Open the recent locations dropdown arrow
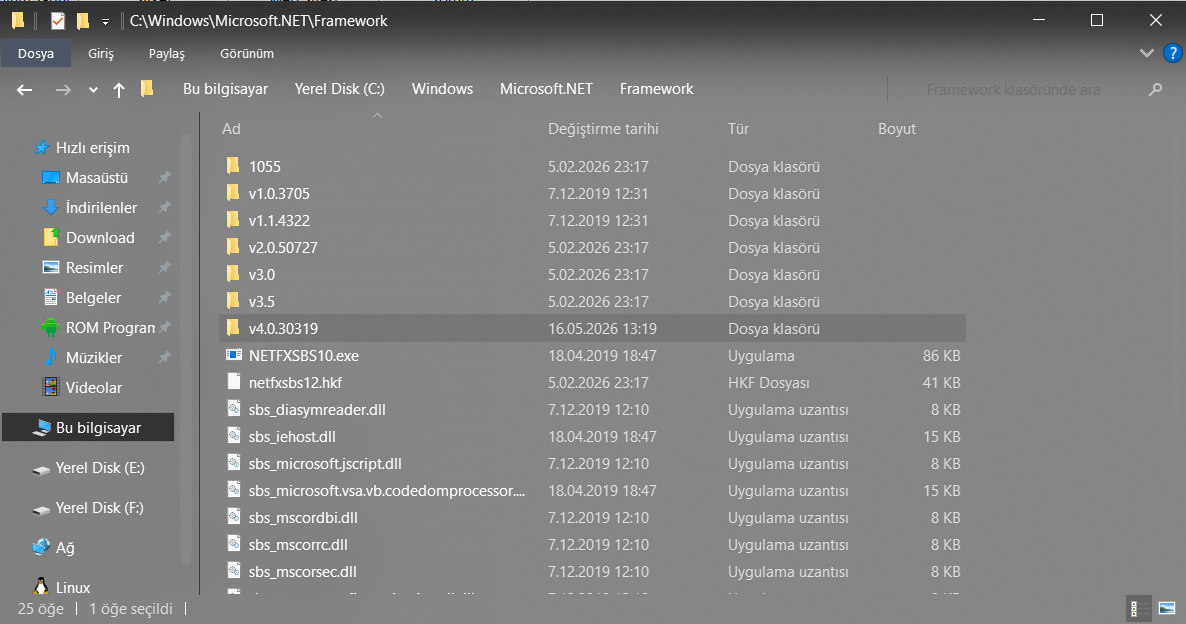This screenshot has height=624, width=1186. click(93, 90)
